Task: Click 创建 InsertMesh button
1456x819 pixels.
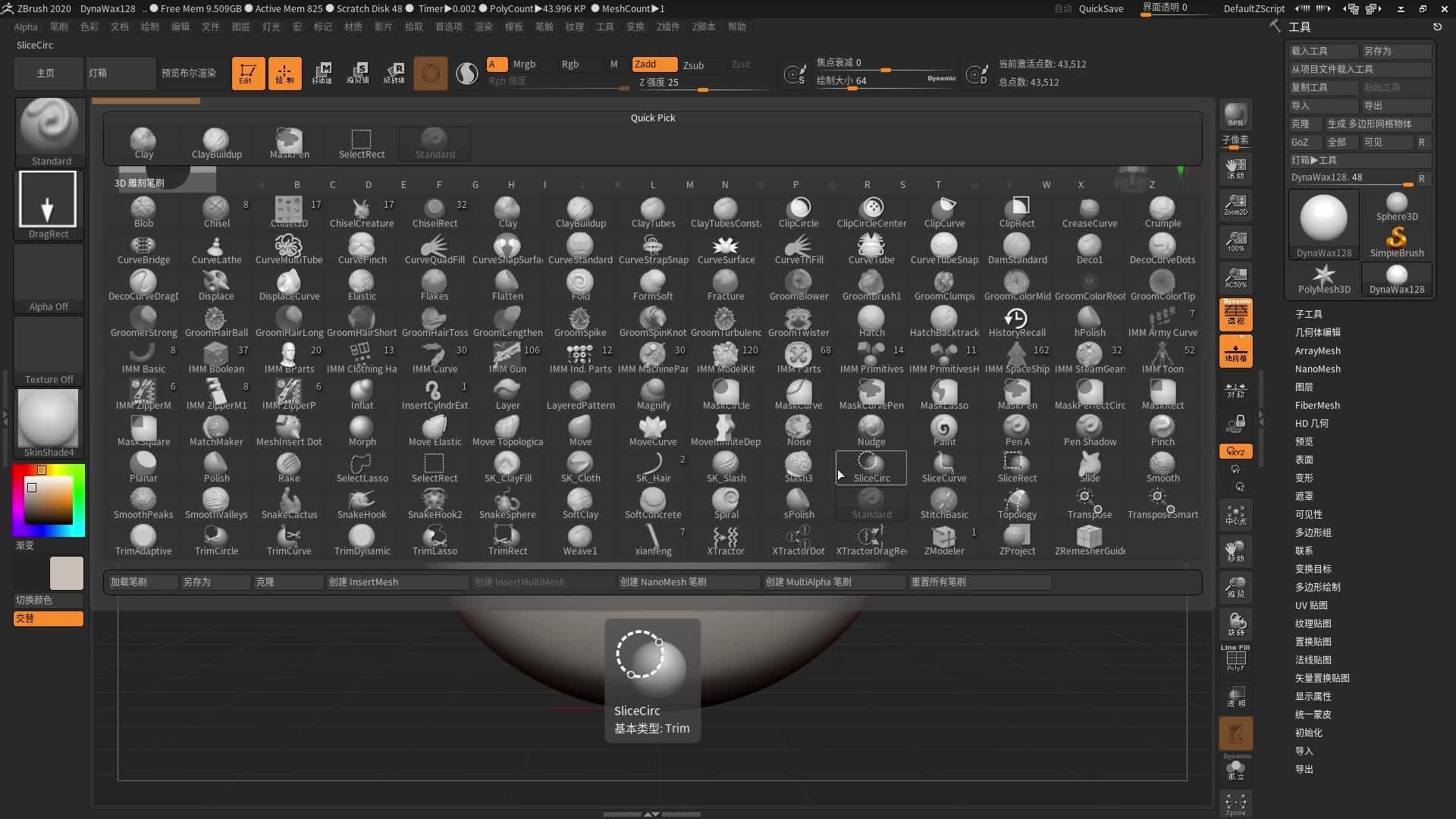Action: 397,582
